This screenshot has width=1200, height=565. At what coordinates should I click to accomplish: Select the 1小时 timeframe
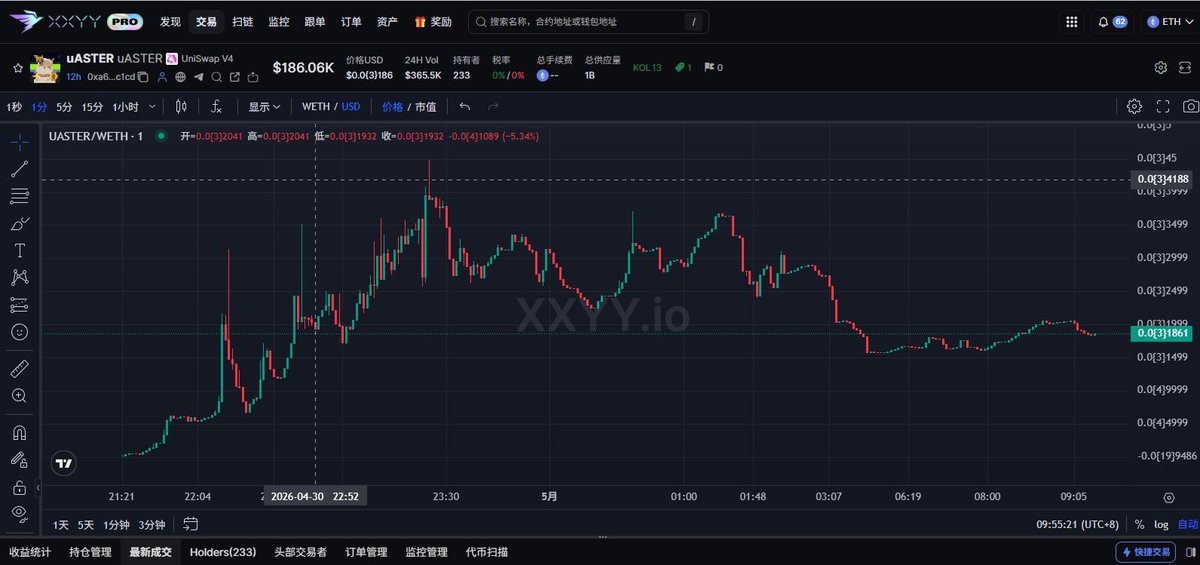[125, 106]
